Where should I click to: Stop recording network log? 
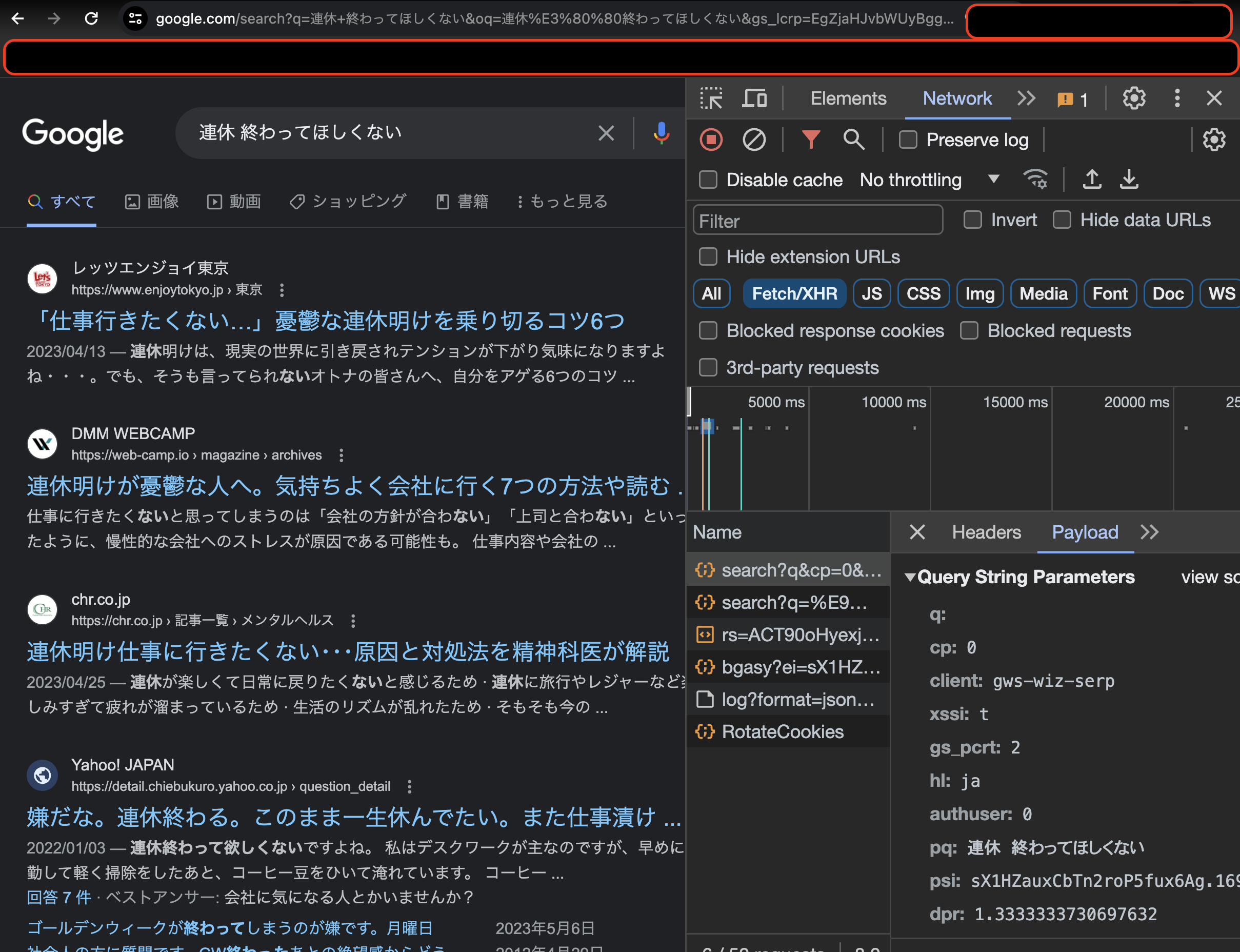click(x=711, y=140)
